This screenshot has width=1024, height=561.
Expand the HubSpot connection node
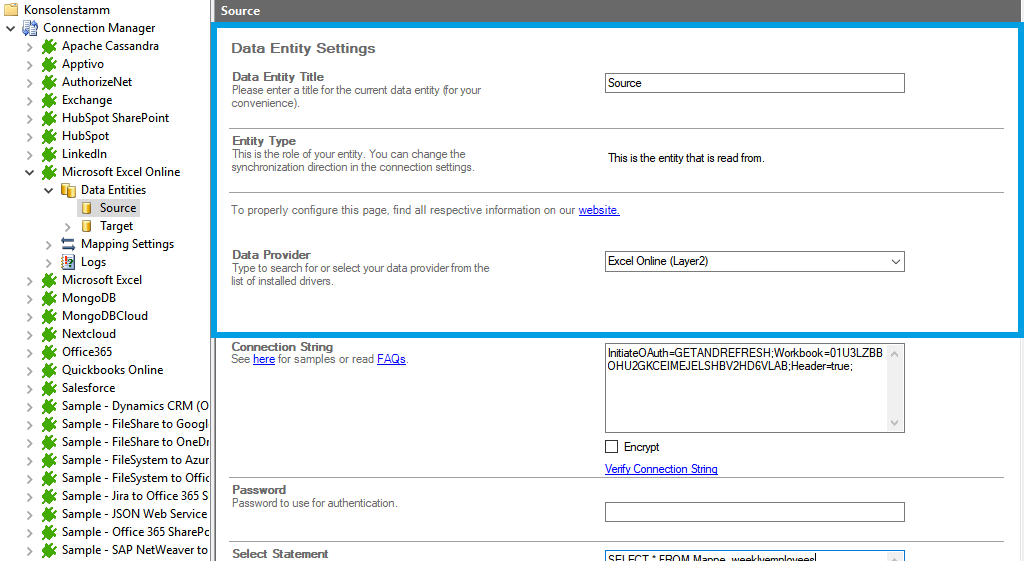point(29,136)
